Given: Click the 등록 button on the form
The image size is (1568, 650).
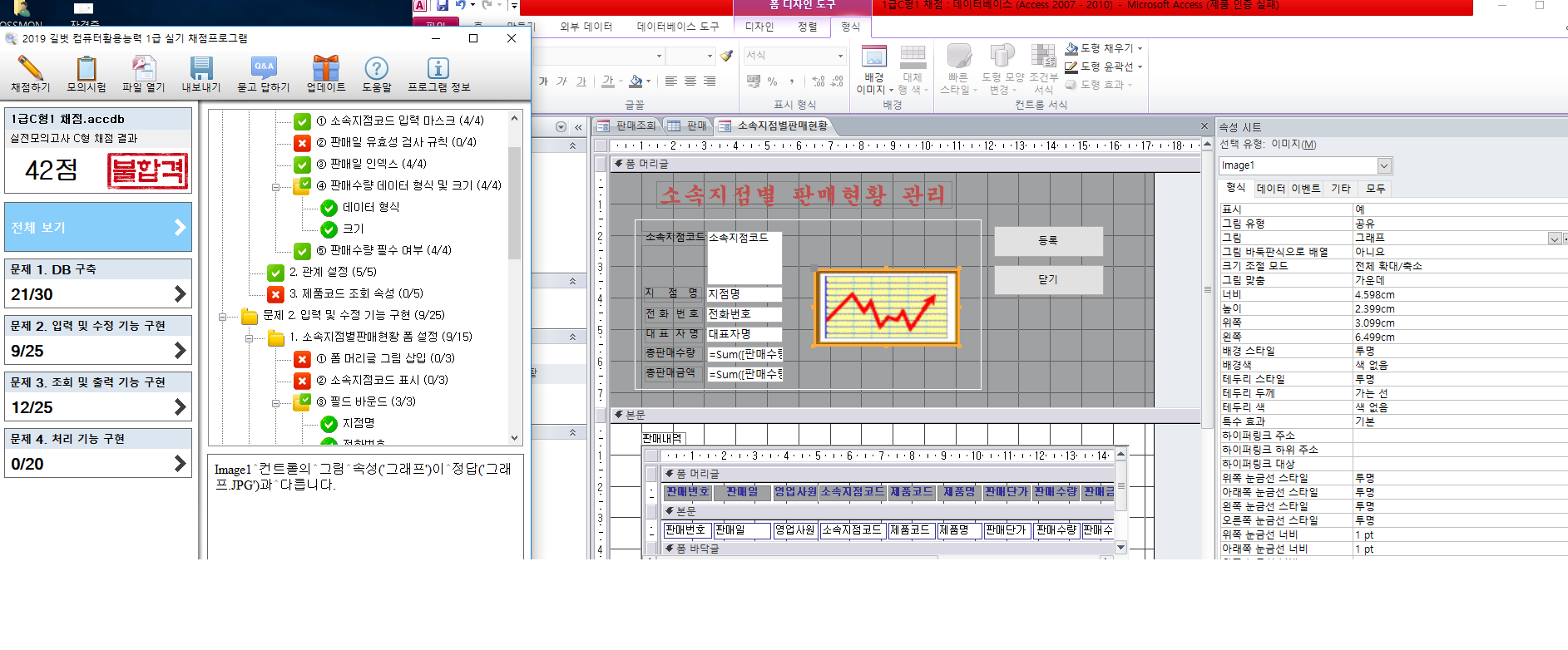Looking at the screenshot, I should click(x=1048, y=241).
